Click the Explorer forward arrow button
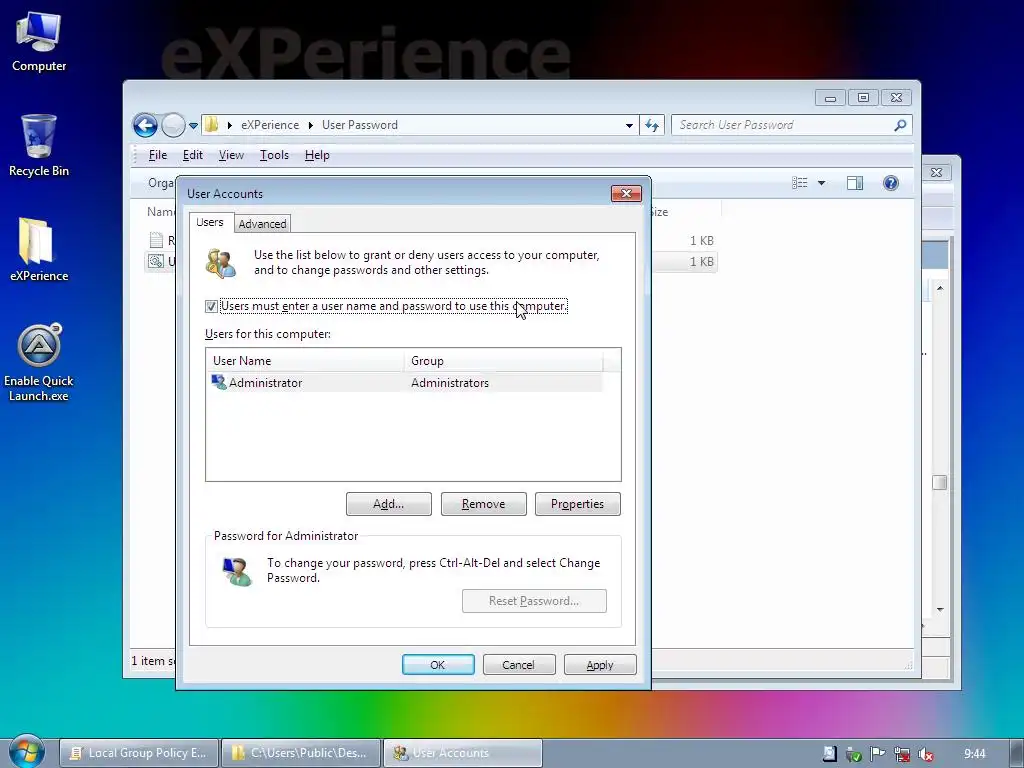The height and width of the screenshot is (768, 1024). point(173,125)
